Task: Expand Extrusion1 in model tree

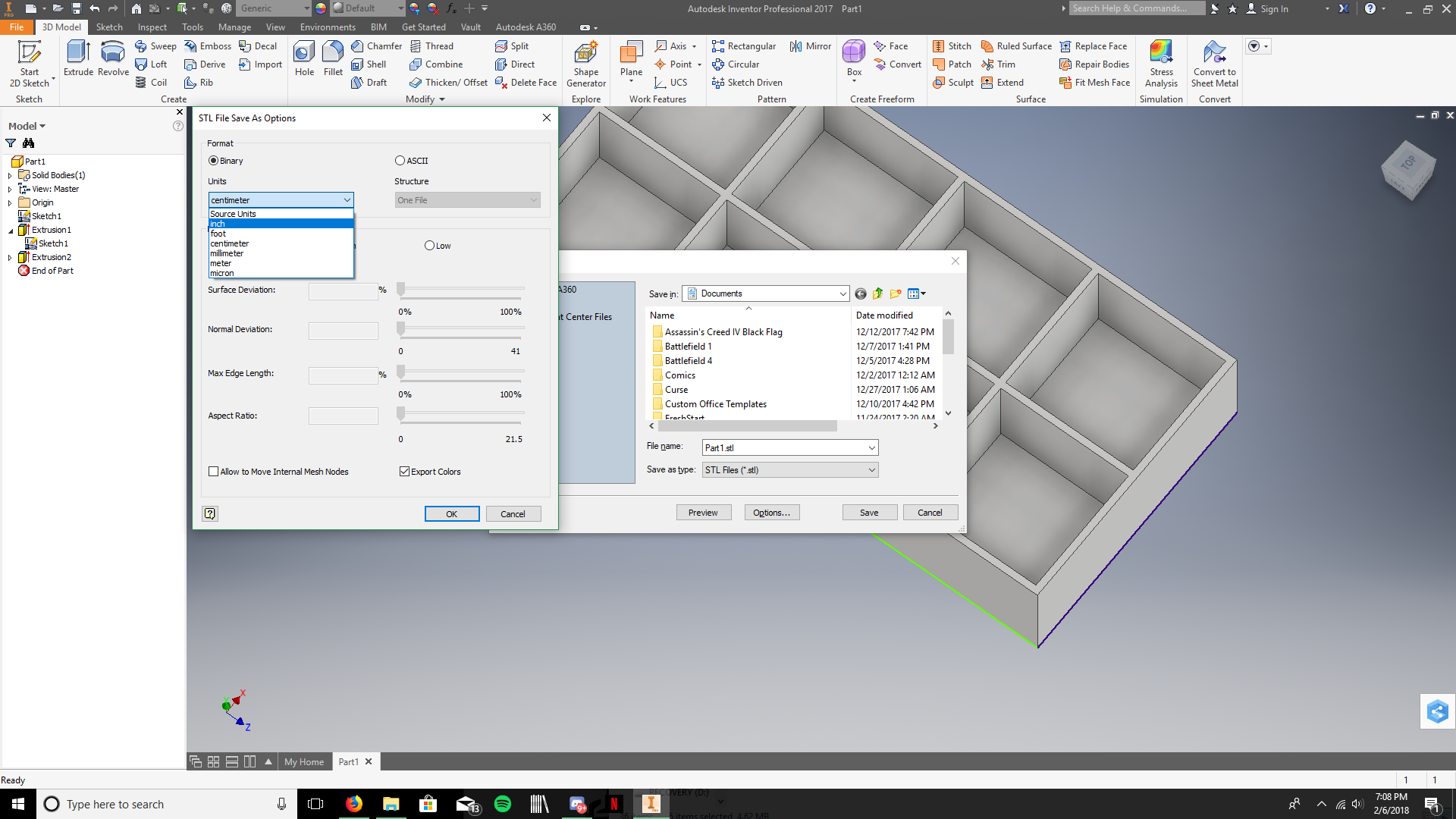Action: 10,230
